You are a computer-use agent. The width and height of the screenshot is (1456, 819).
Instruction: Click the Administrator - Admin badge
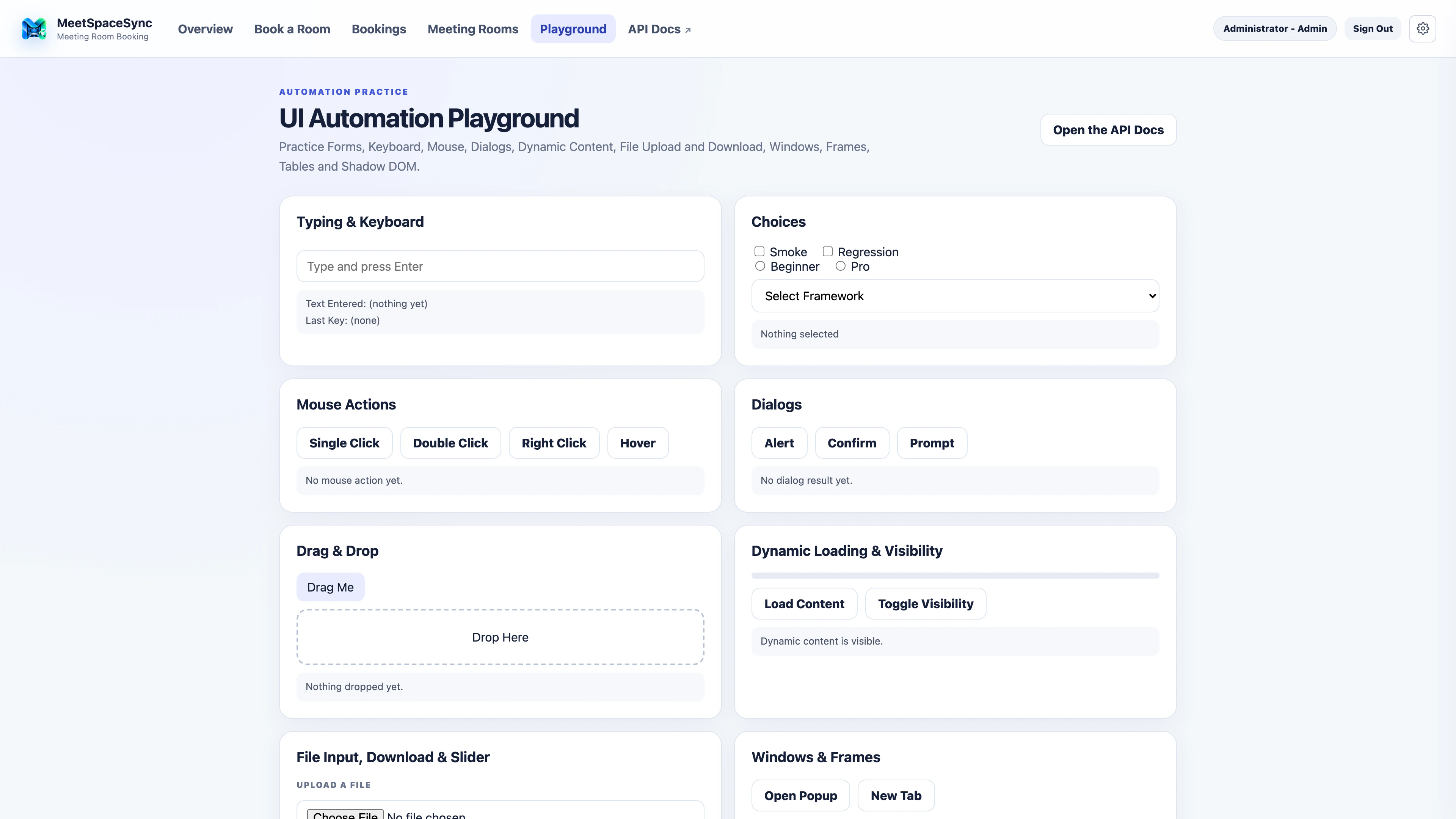click(1274, 29)
